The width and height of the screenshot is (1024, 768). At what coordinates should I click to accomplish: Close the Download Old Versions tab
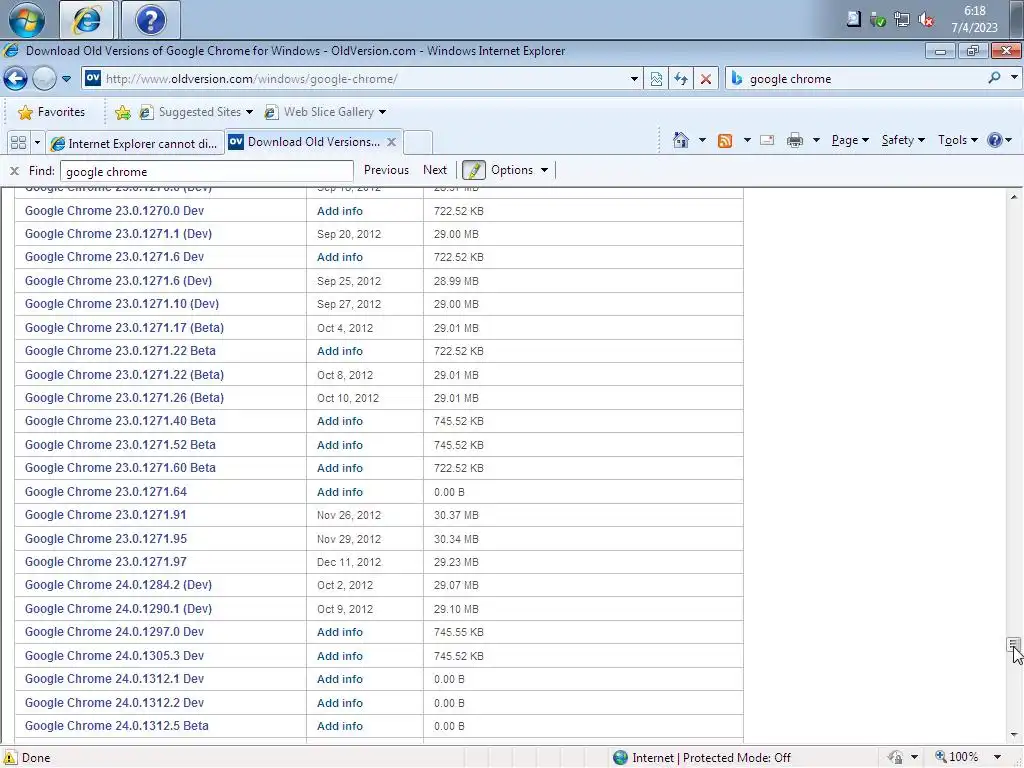click(x=391, y=142)
